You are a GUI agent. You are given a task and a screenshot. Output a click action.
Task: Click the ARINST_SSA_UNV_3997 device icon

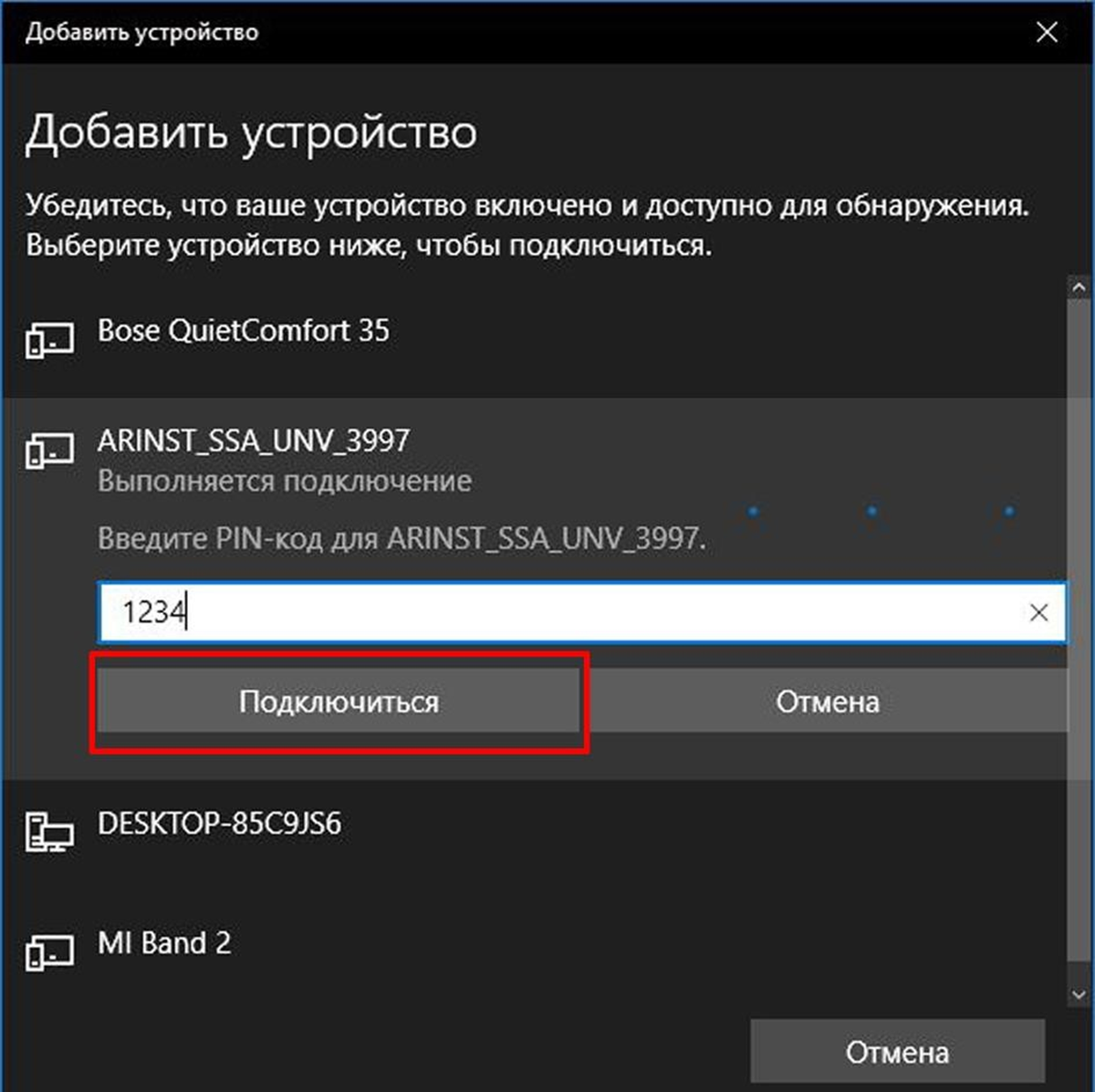tap(49, 450)
